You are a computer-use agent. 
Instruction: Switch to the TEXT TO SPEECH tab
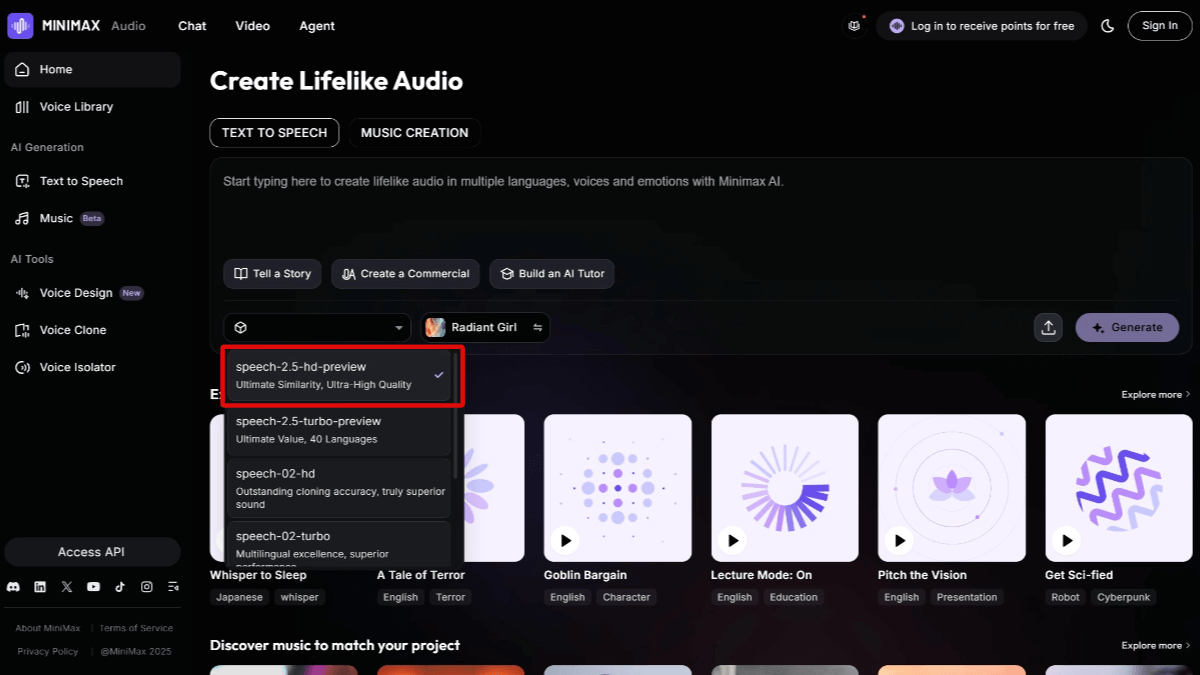(x=274, y=132)
